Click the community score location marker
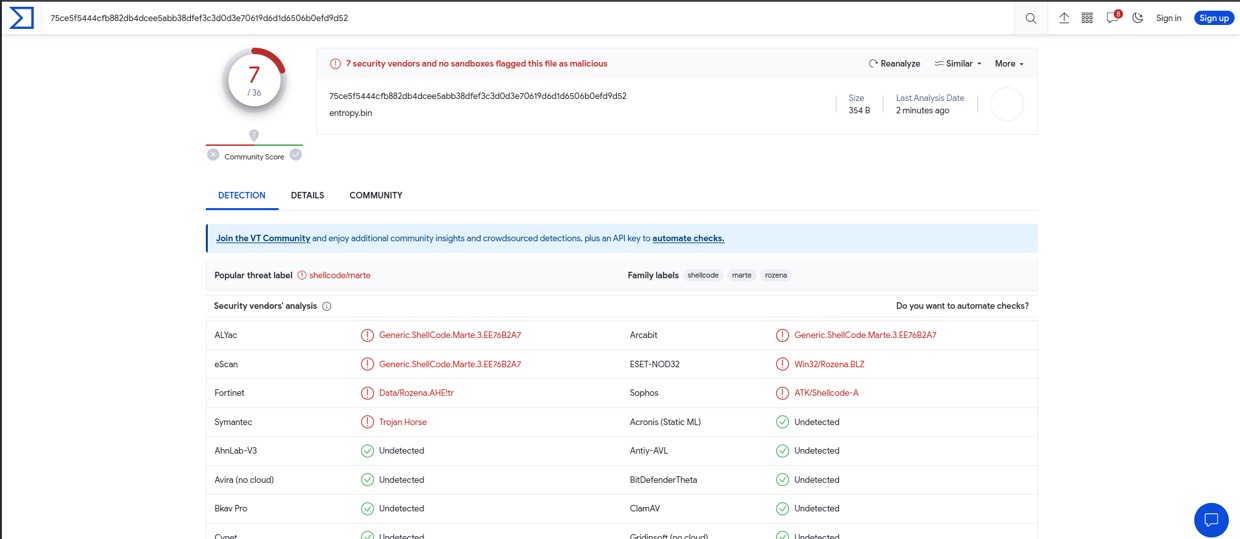 click(x=254, y=135)
